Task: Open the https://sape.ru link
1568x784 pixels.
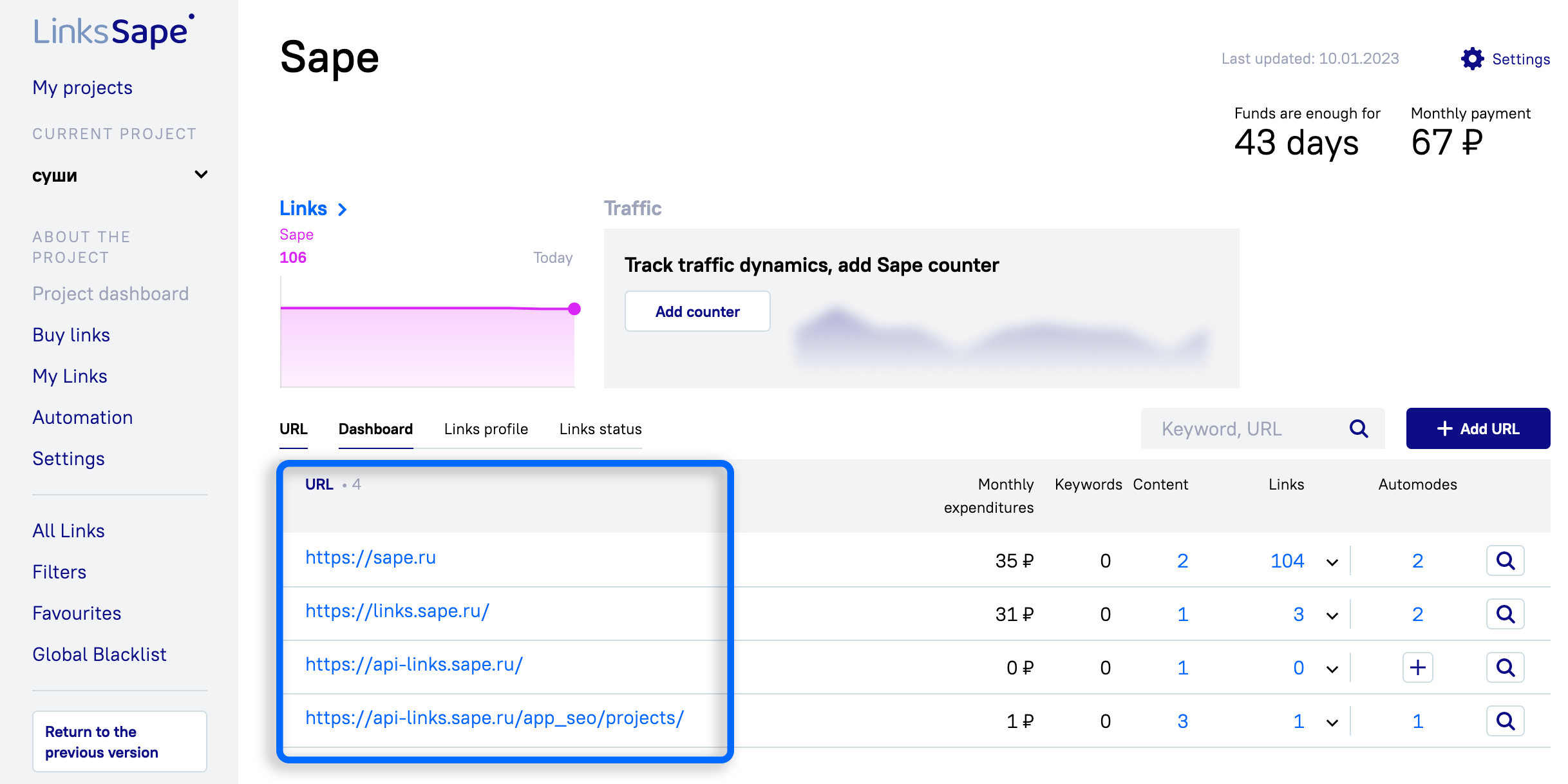Action: coord(370,557)
